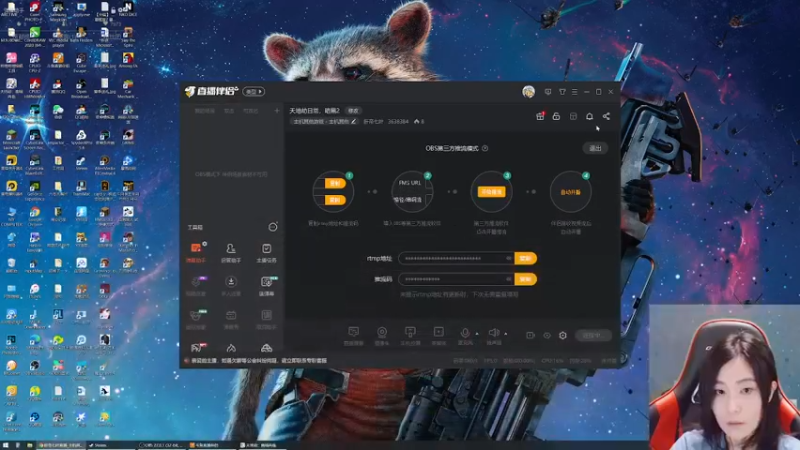800x450 pixels.
Task: Click the share icon in room header
Action: [606, 116]
